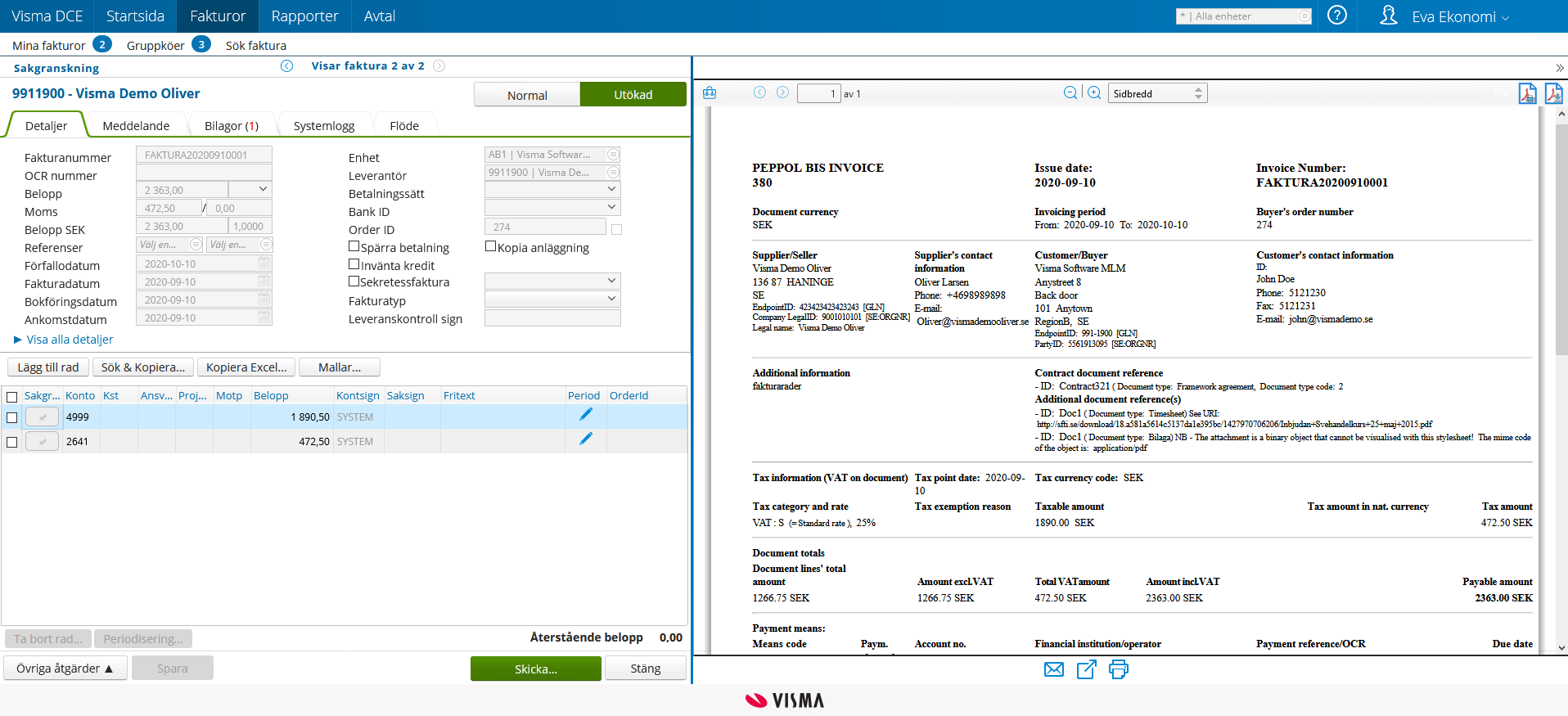Open Betalningssätt dropdown
Image resolution: width=1568 pixels, height=716 pixels.
tap(552, 190)
